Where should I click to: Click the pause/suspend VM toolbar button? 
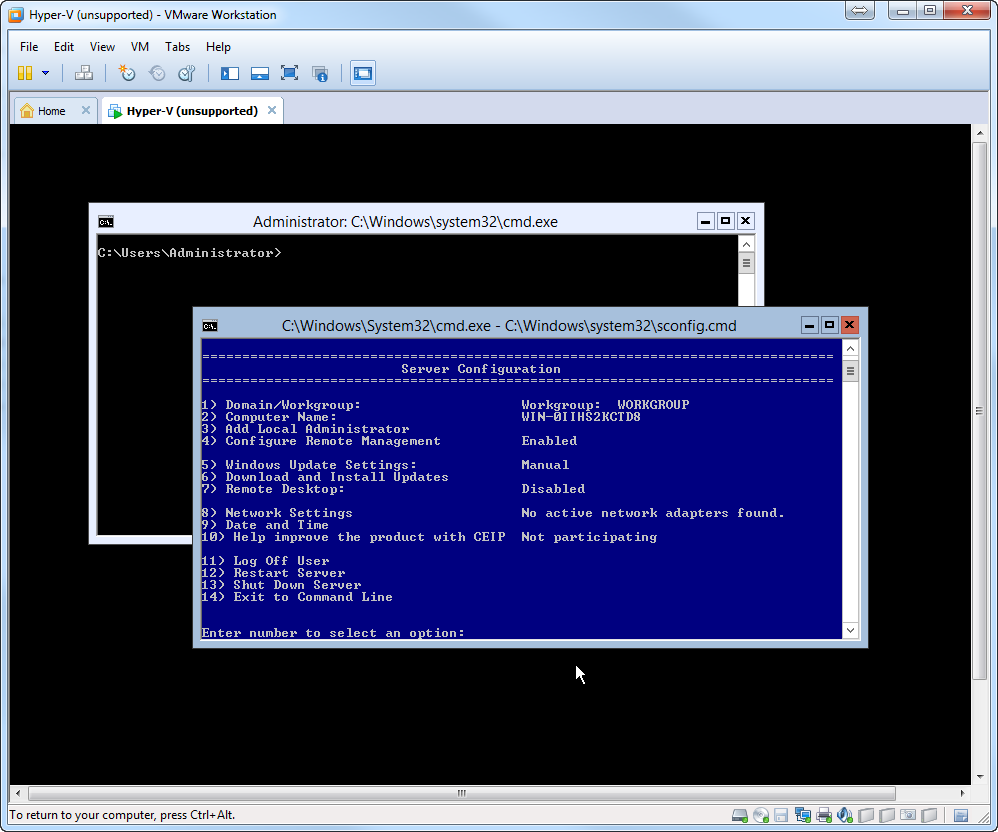(25, 73)
